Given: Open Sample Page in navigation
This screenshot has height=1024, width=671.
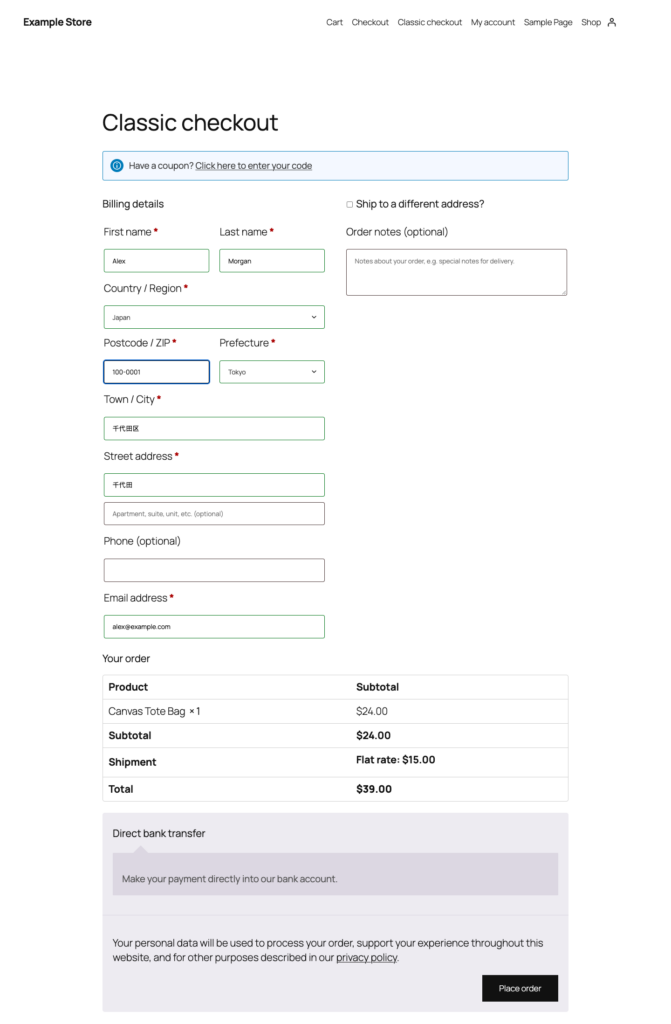Looking at the screenshot, I should pyautogui.click(x=548, y=22).
